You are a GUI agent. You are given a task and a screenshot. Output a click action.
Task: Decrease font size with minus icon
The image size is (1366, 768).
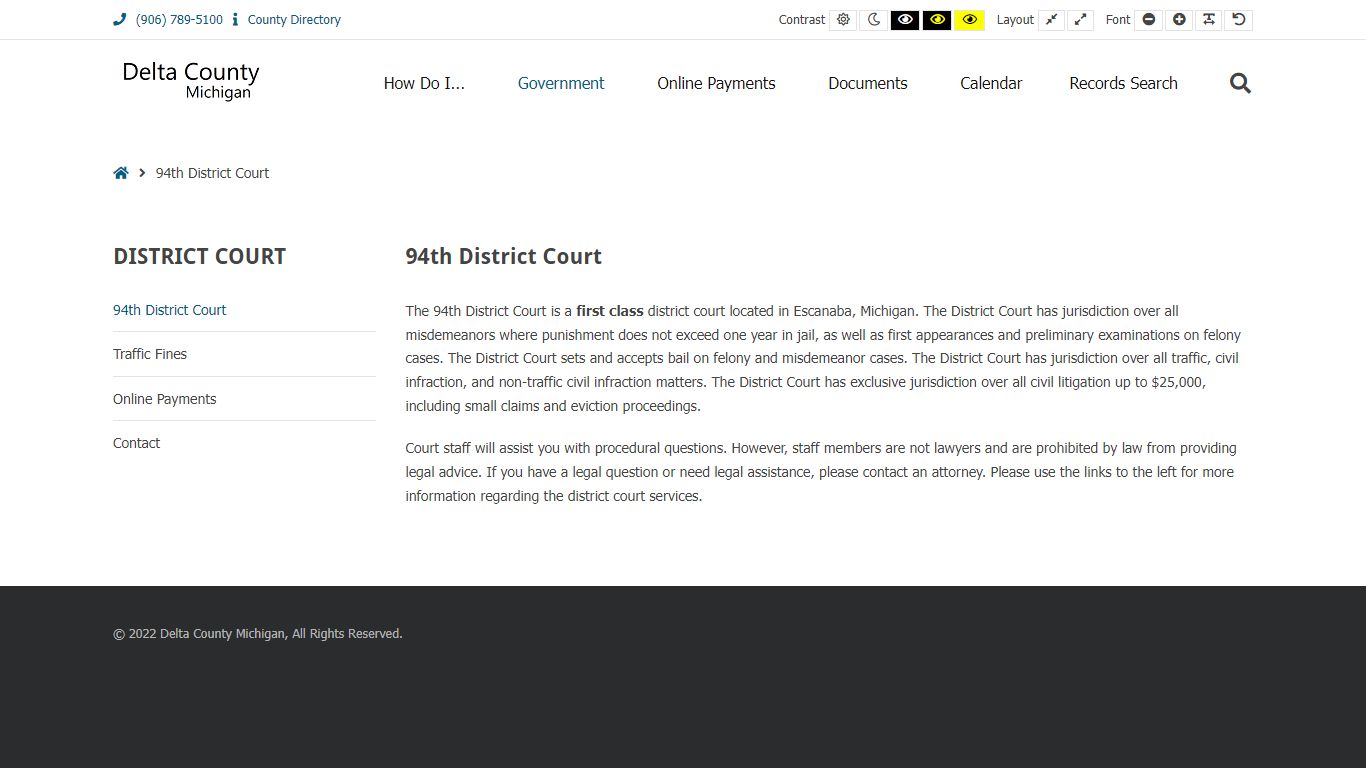1148,19
